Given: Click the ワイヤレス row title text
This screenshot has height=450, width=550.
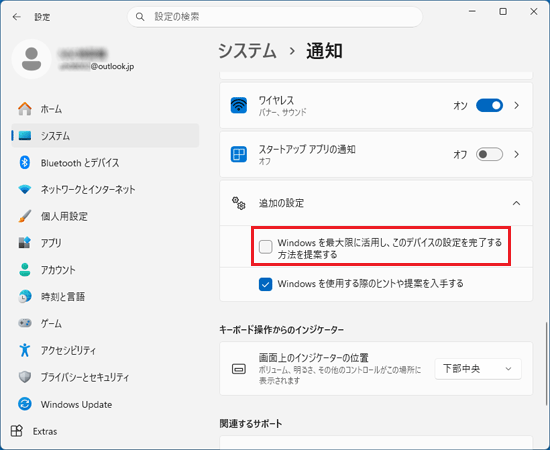Looking at the screenshot, I should click(x=276, y=100).
